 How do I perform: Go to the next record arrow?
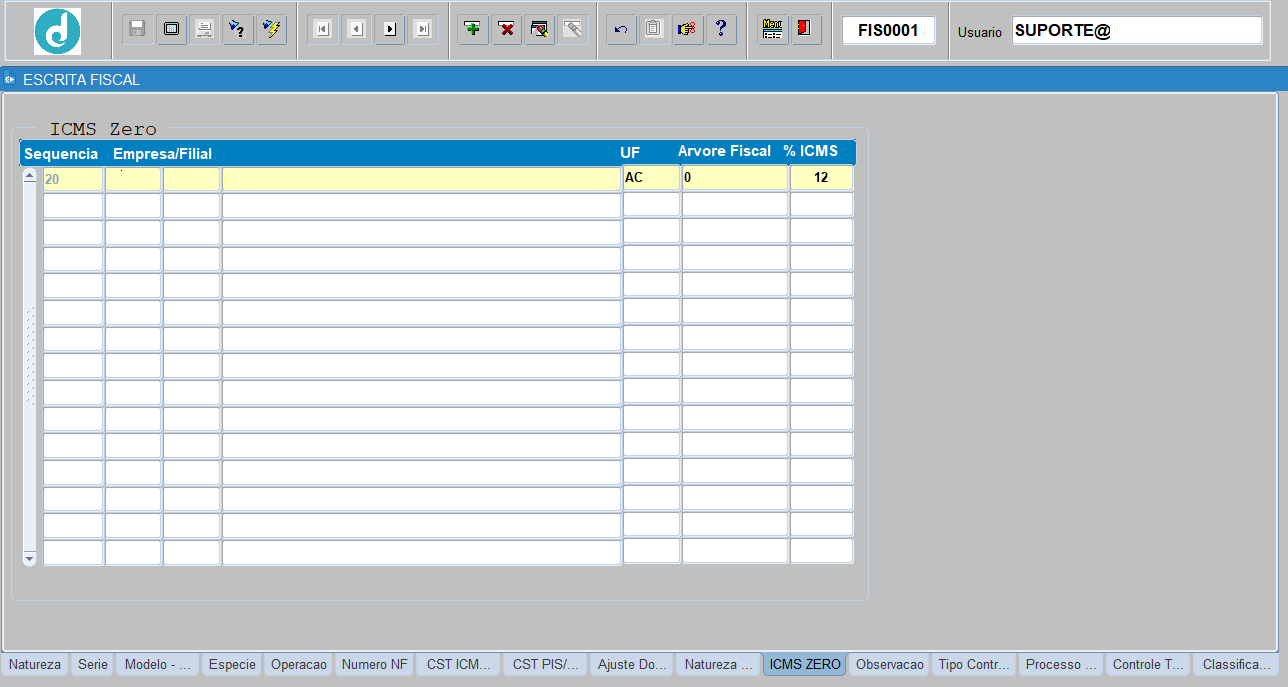(x=390, y=29)
